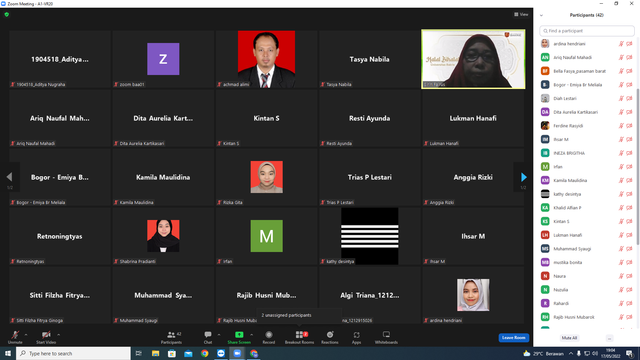Select Khalid Alfian P in list
640x360 pixels.
pos(587,208)
